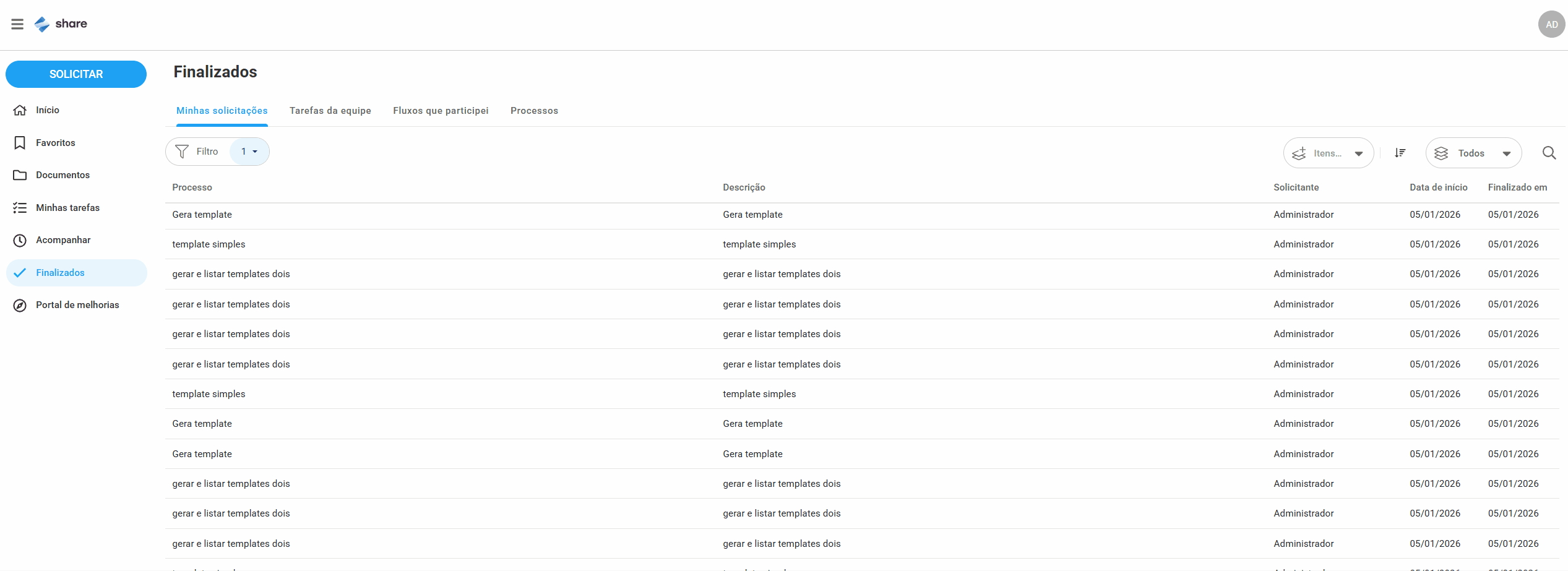Open Documentos in the sidebar

point(62,175)
